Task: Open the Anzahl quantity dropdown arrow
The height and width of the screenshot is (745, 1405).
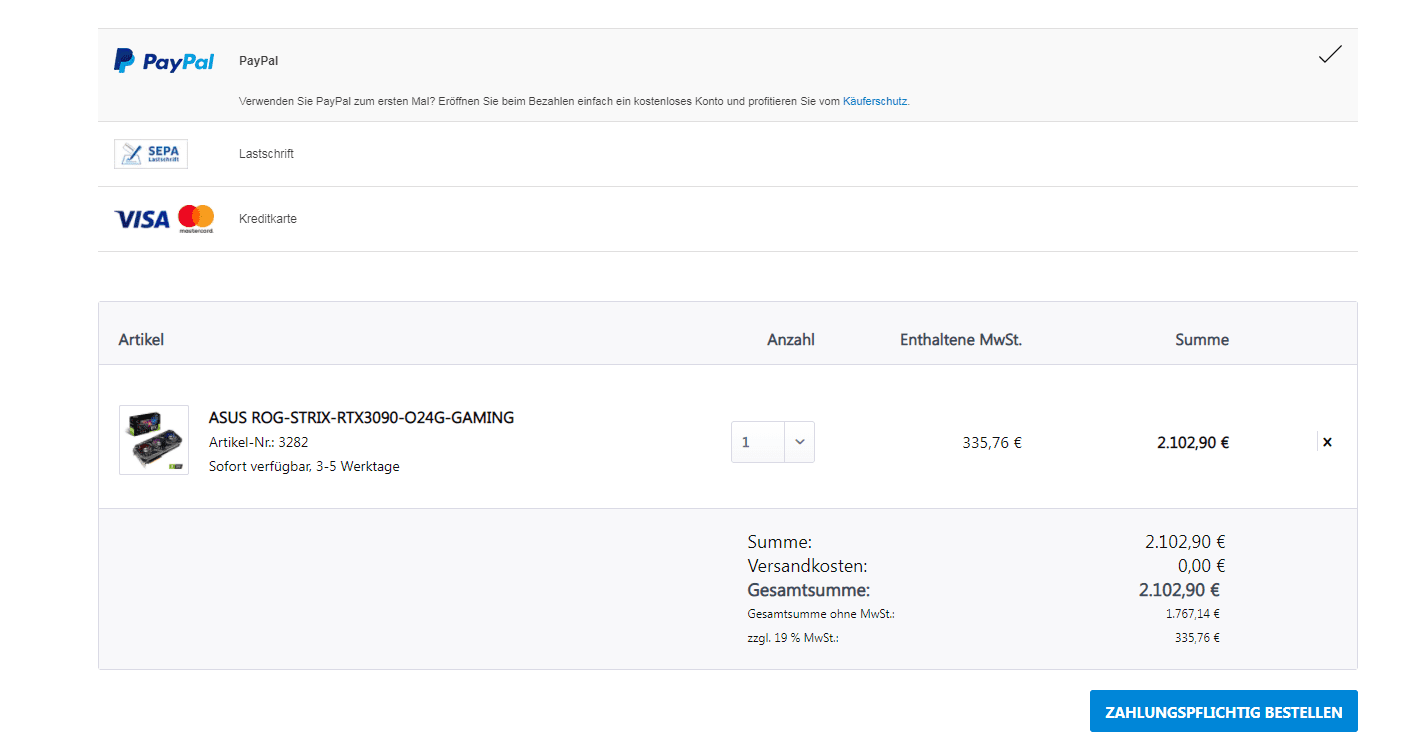Action: click(799, 442)
